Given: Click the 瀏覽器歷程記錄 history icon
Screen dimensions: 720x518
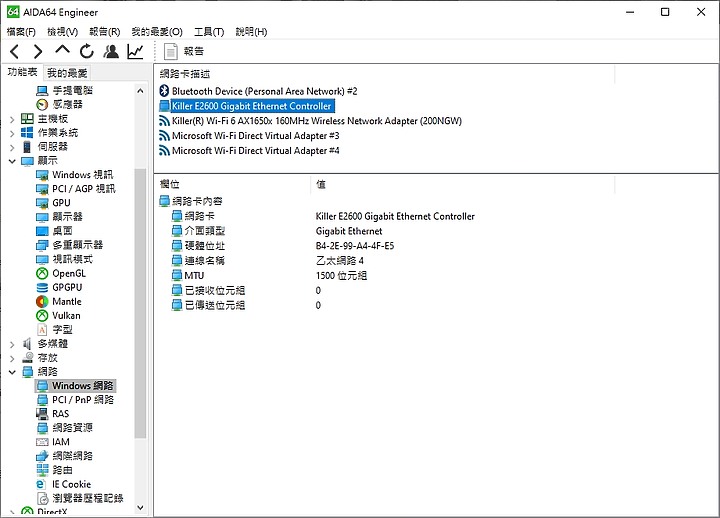Looking at the screenshot, I should [42, 498].
